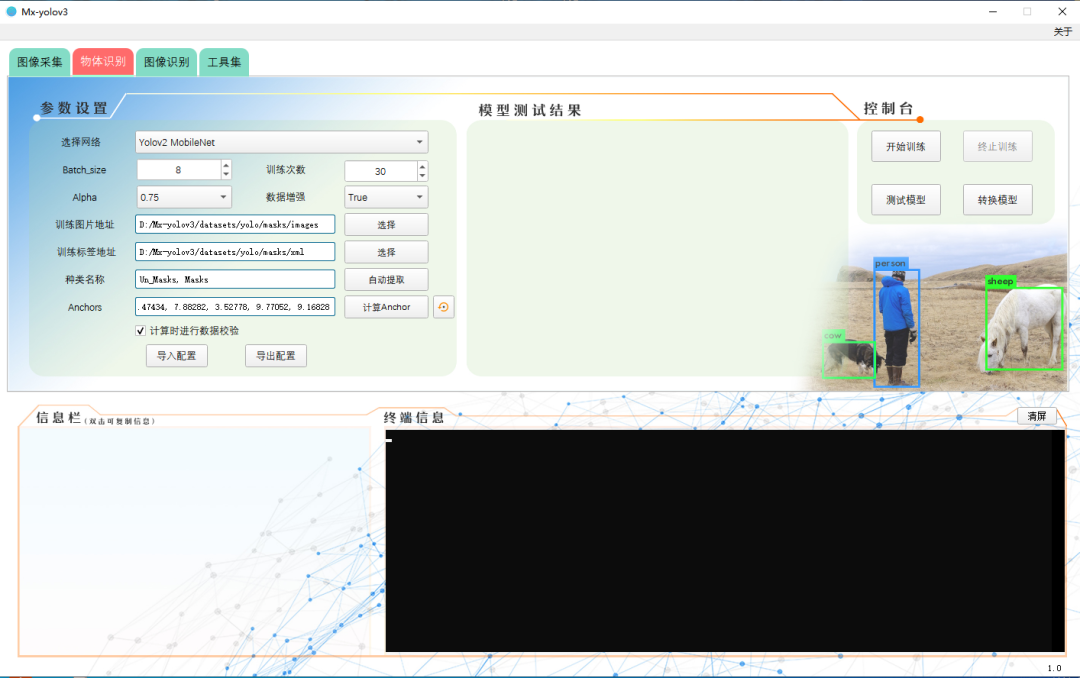Click the 导出配置 button

pos(276,356)
